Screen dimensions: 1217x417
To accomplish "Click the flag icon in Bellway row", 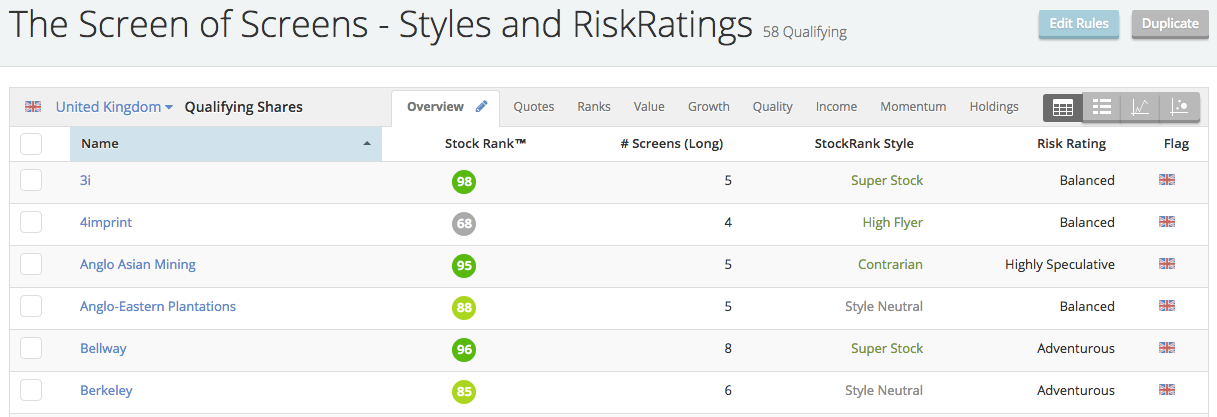I will 1166,348.
